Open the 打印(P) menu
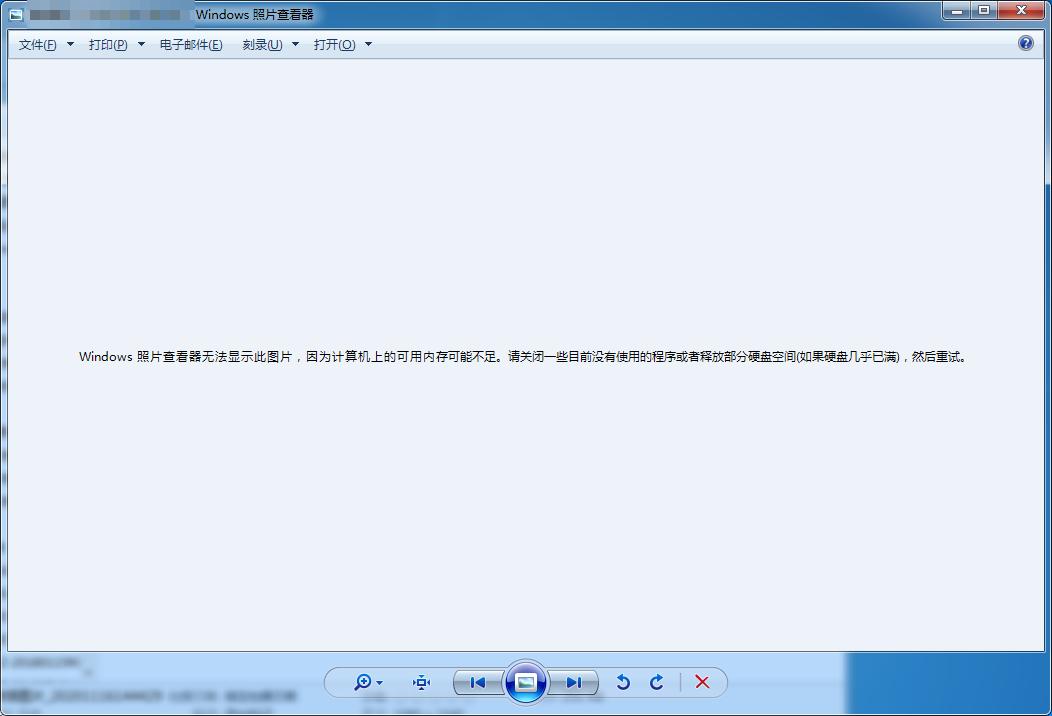Image resolution: width=1052 pixels, height=716 pixels. (108, 44)
